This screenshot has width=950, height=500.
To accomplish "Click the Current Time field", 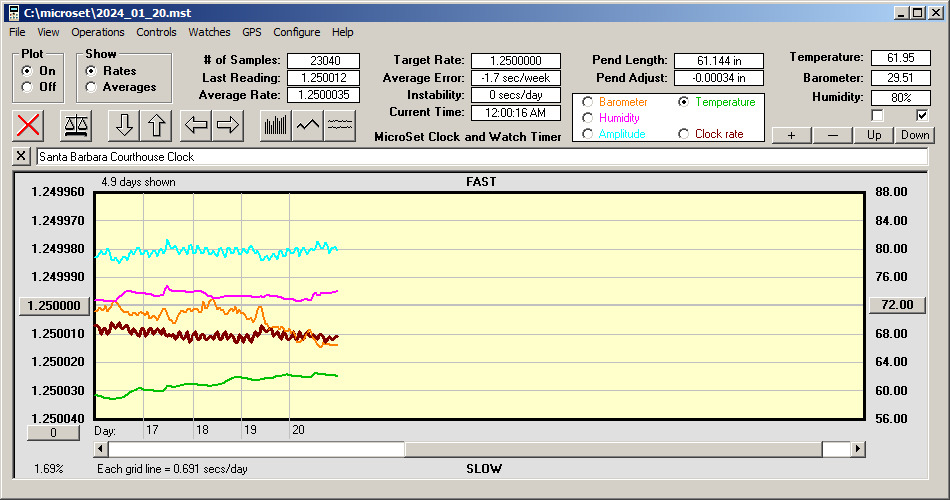I will 516,112.
